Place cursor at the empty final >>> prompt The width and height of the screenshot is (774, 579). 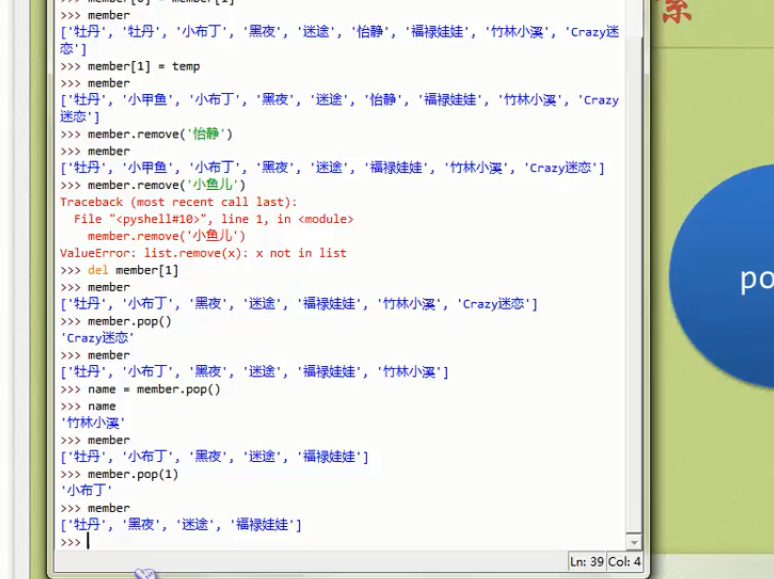click(88, 542)
